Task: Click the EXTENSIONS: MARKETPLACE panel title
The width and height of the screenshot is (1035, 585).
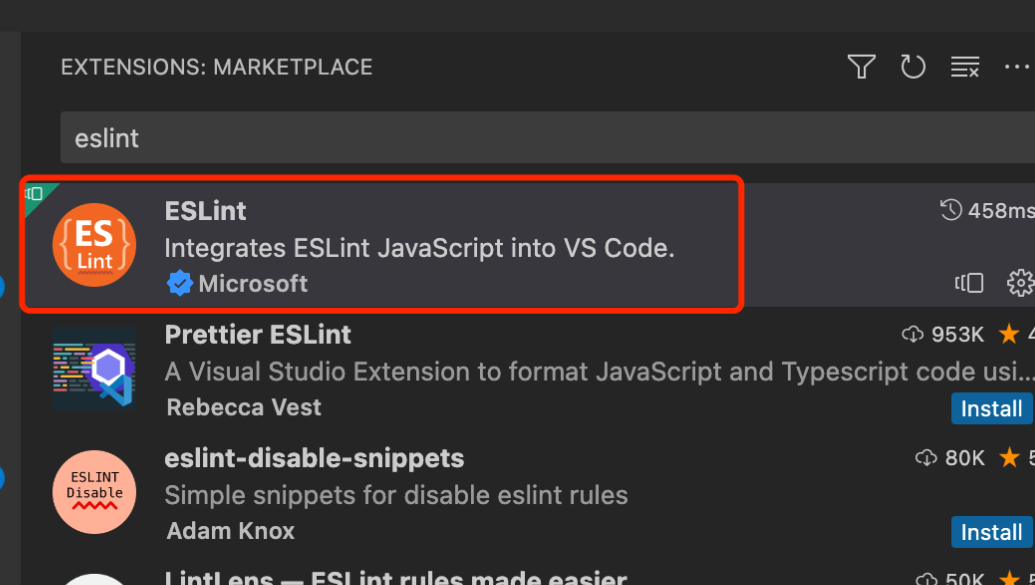Action: (217, 67)
